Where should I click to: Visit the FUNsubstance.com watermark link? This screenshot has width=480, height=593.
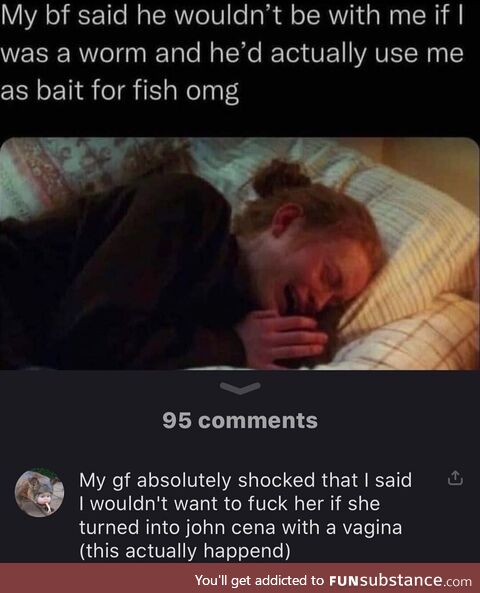click(x=401, y=580)
